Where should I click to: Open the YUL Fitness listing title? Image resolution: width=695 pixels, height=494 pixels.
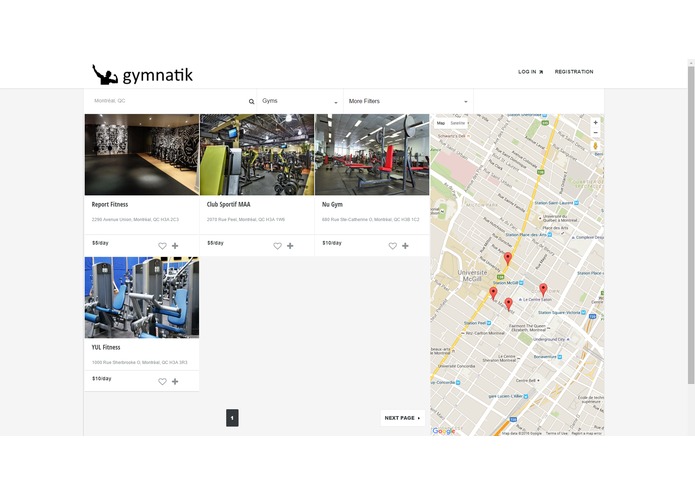click(x=106, y=347)
